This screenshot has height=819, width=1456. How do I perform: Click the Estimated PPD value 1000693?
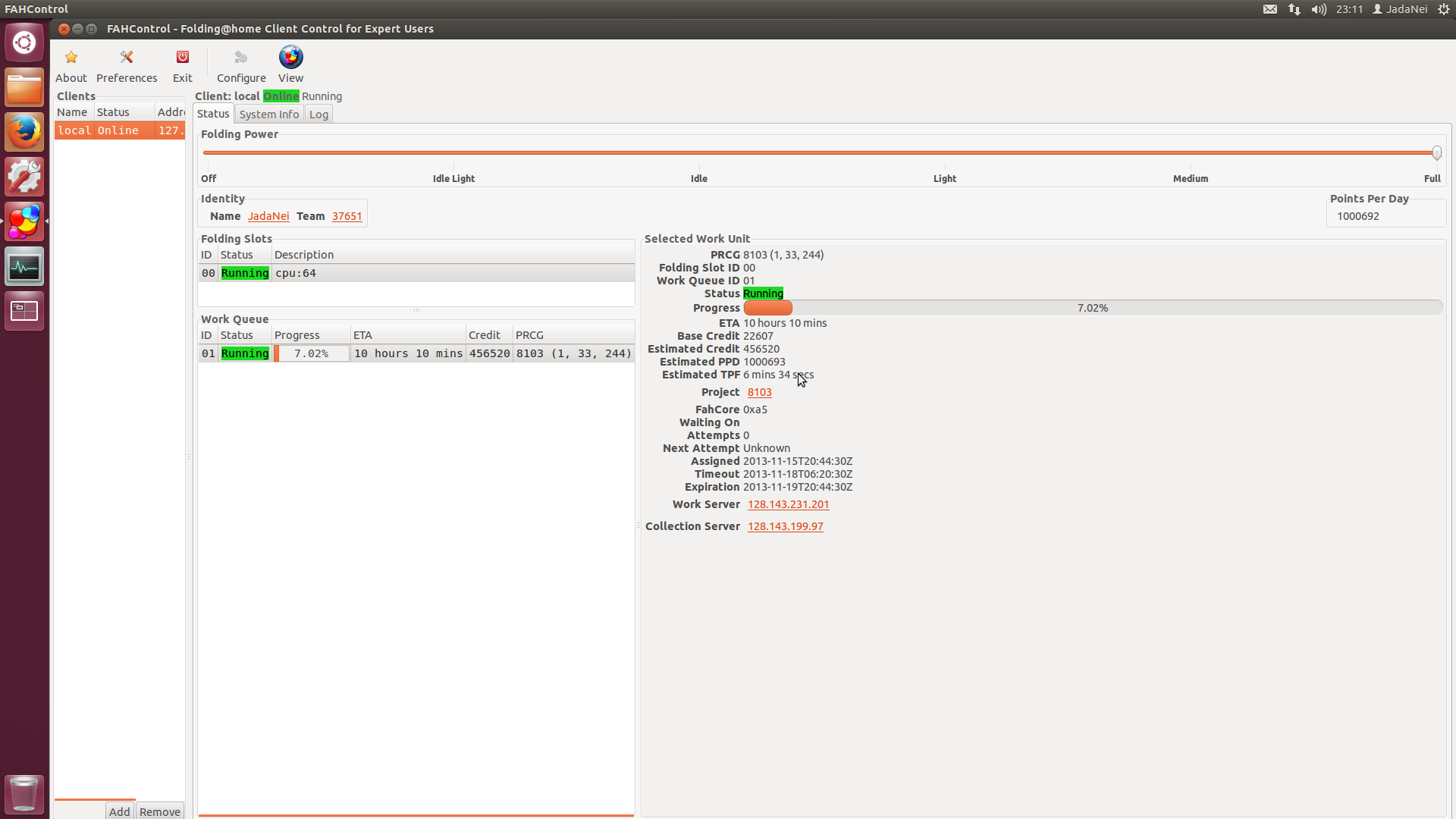point(764,362)
